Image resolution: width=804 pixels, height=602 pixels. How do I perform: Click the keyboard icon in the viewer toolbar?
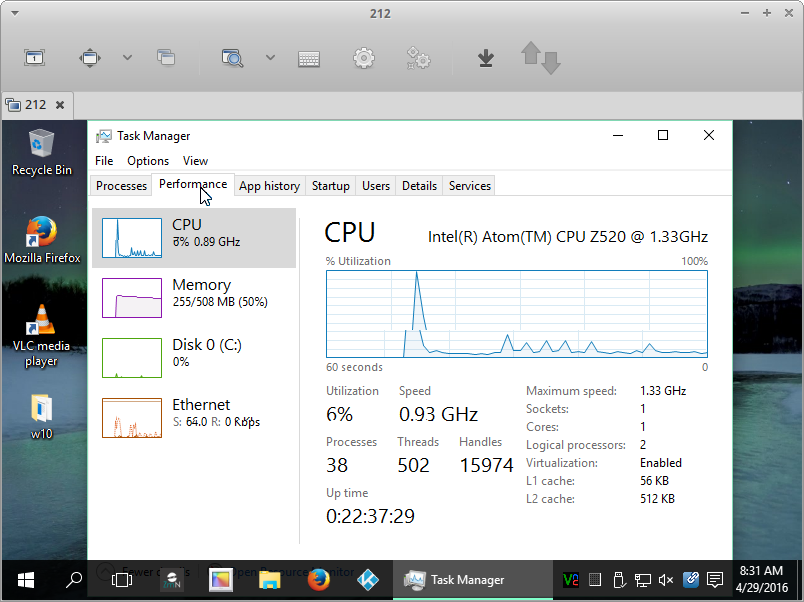click(309, 59)
